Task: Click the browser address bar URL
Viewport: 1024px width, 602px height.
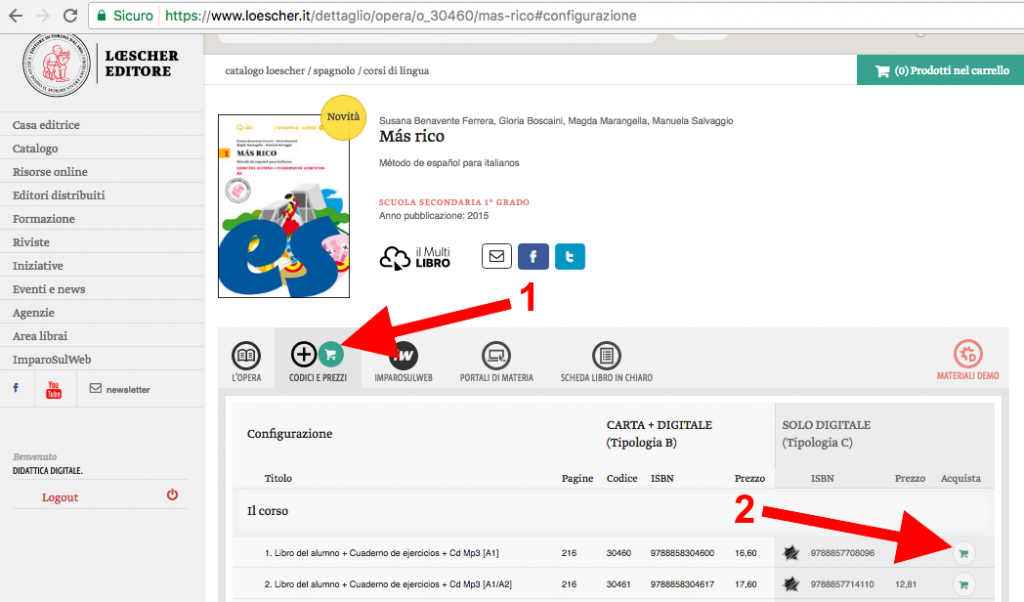Action: tap(400, 16)
